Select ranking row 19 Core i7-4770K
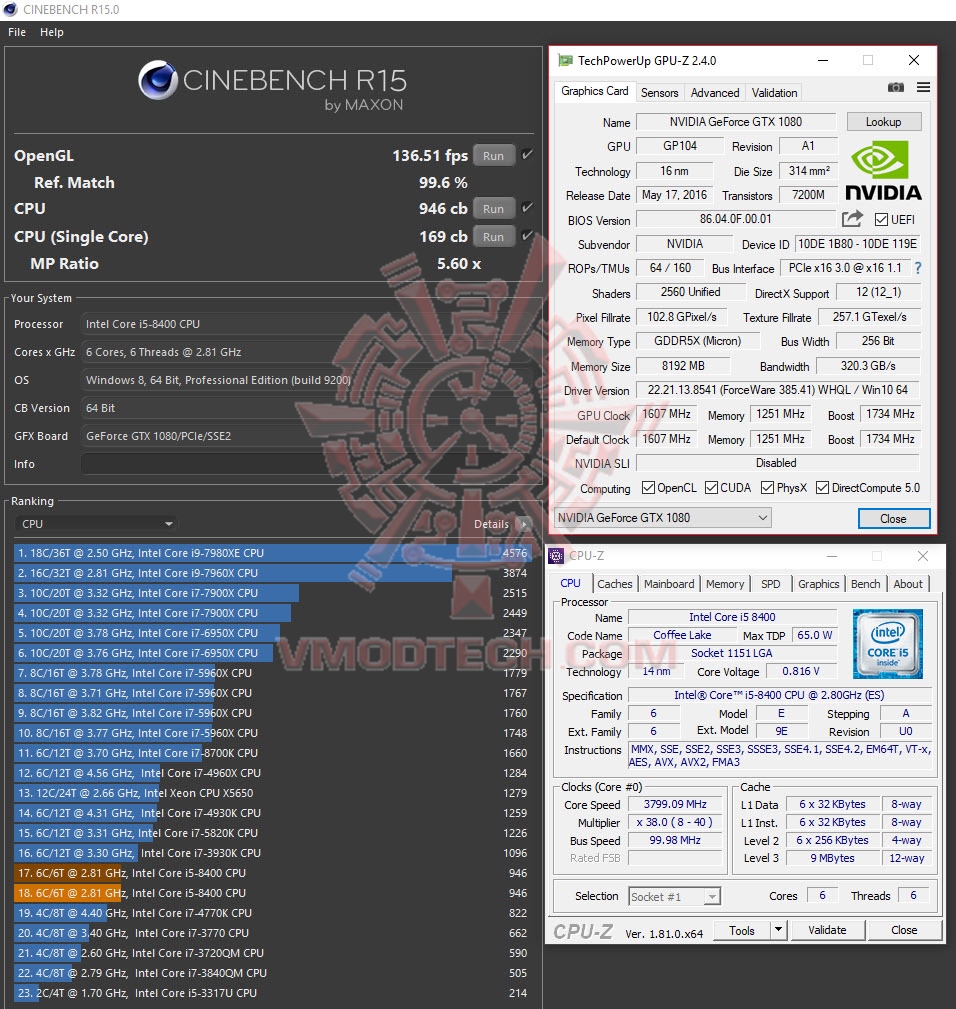This screenshot has height=1009, width=956. coord(273,913)
